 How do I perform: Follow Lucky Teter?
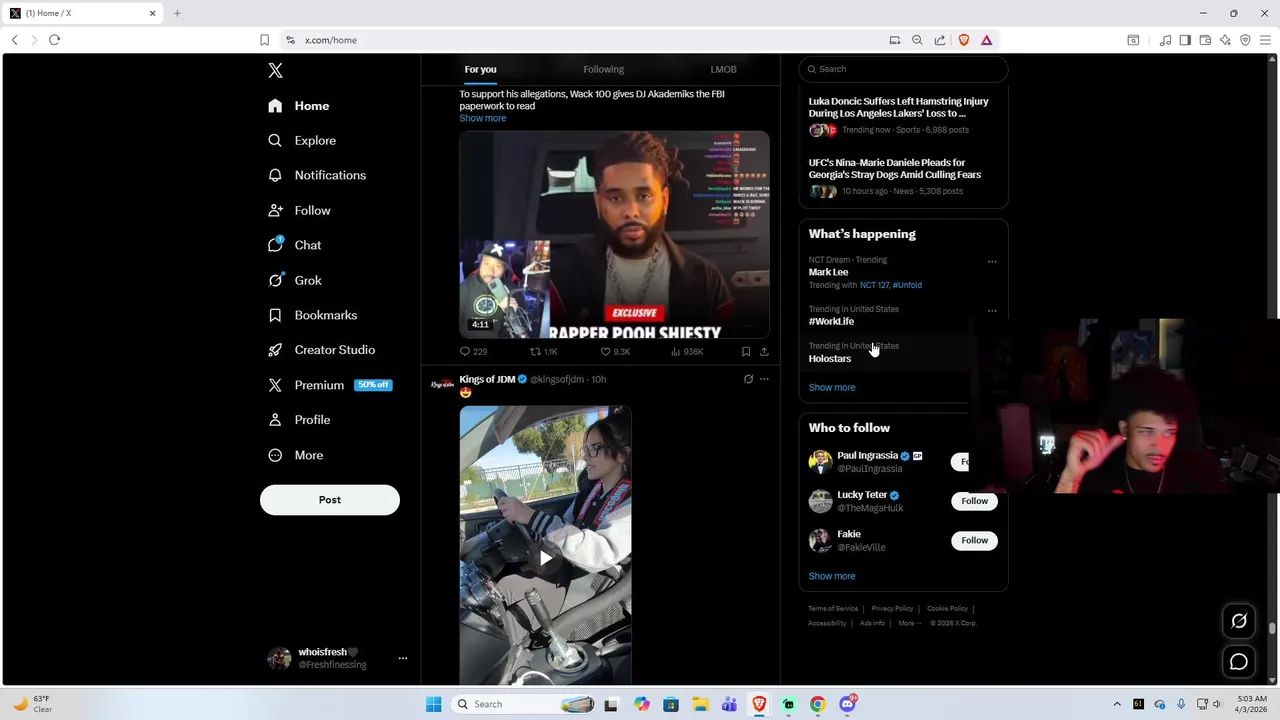[x=974, y=501]
